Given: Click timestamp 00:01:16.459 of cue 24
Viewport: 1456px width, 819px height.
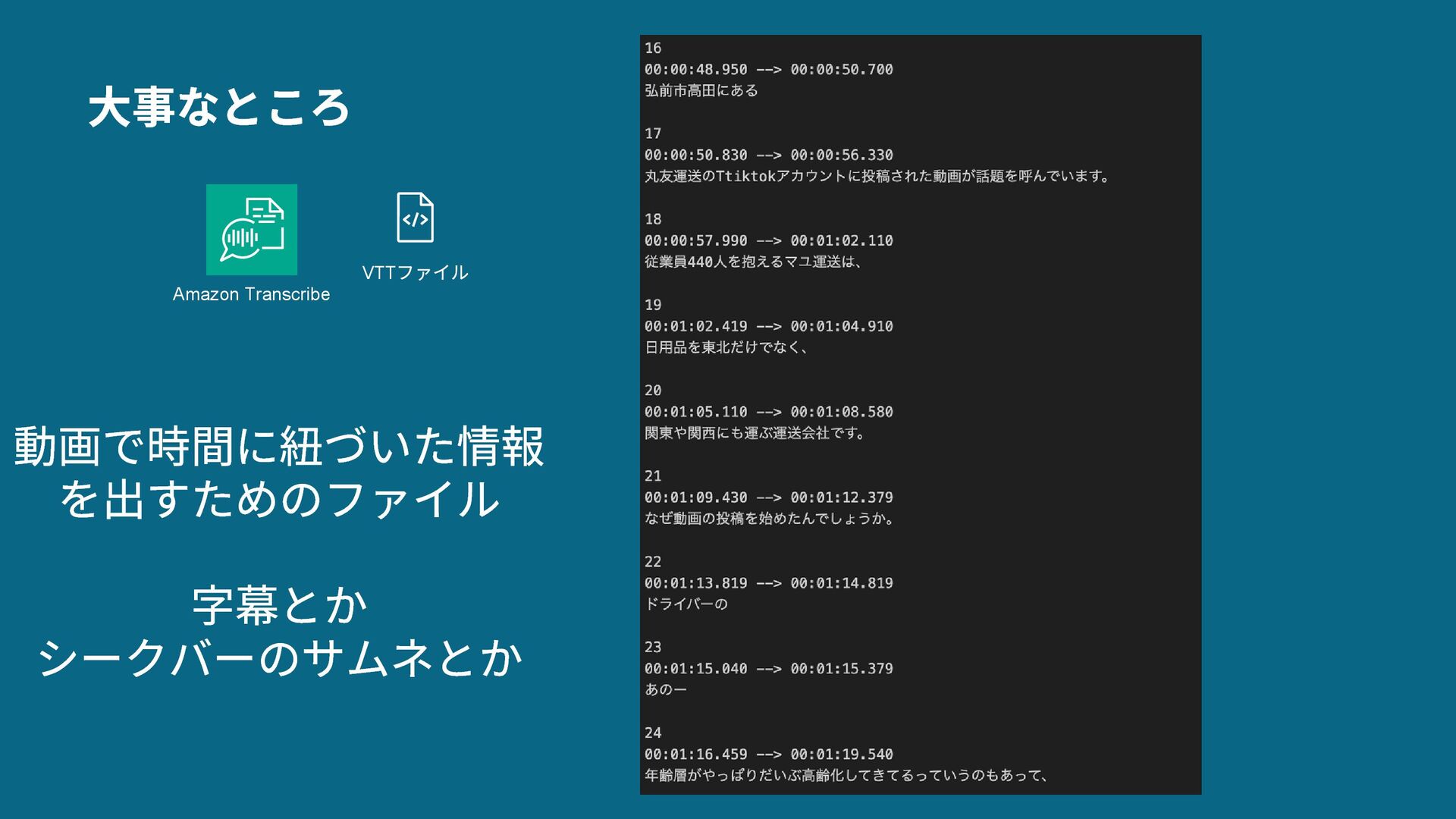Looking at the screenshot, I should pyautogui.click(x=695, y=755).
